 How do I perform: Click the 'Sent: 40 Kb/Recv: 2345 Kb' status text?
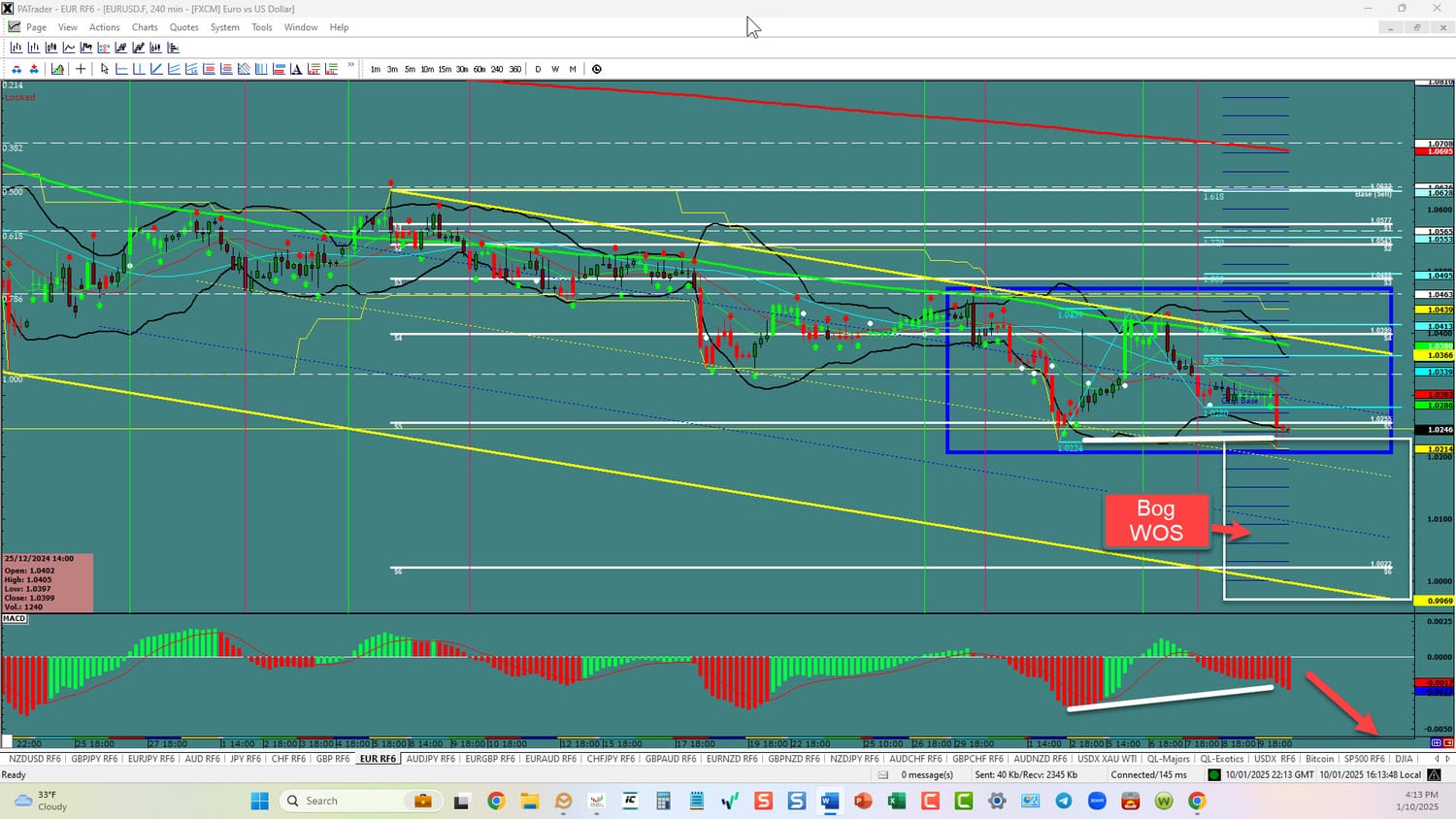click(x=1026, y=774)
